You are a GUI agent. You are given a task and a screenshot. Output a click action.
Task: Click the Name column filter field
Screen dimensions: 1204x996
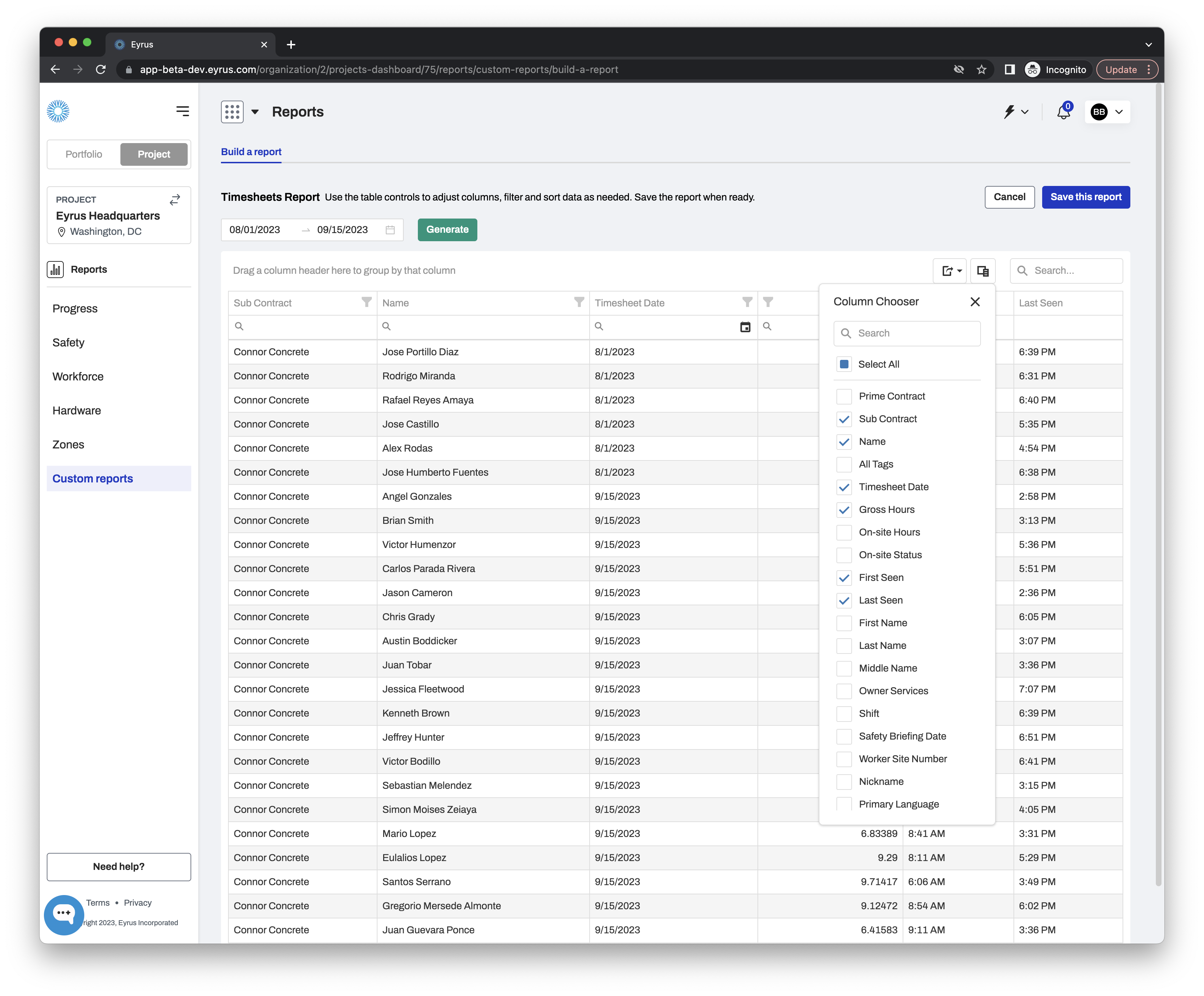click(x=483, y=326)
